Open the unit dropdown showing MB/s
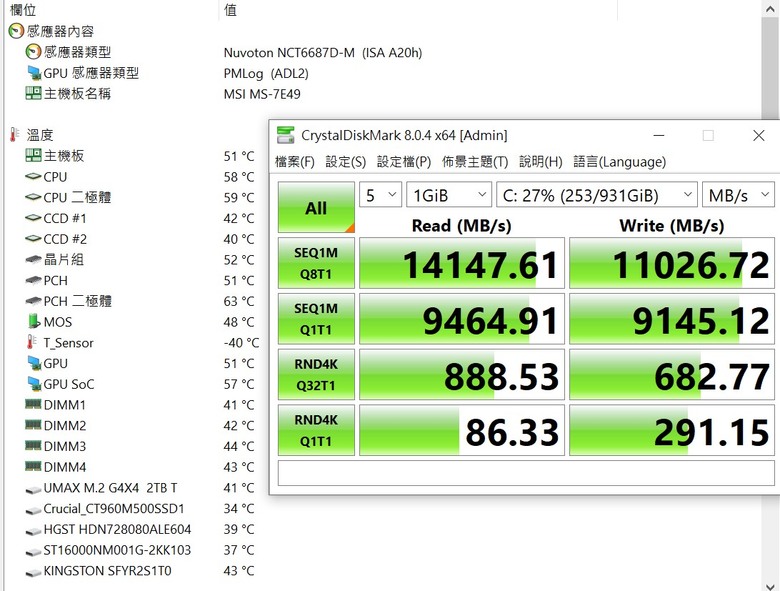Viewport: 780px width, 591px height. (x=738, y=195)
